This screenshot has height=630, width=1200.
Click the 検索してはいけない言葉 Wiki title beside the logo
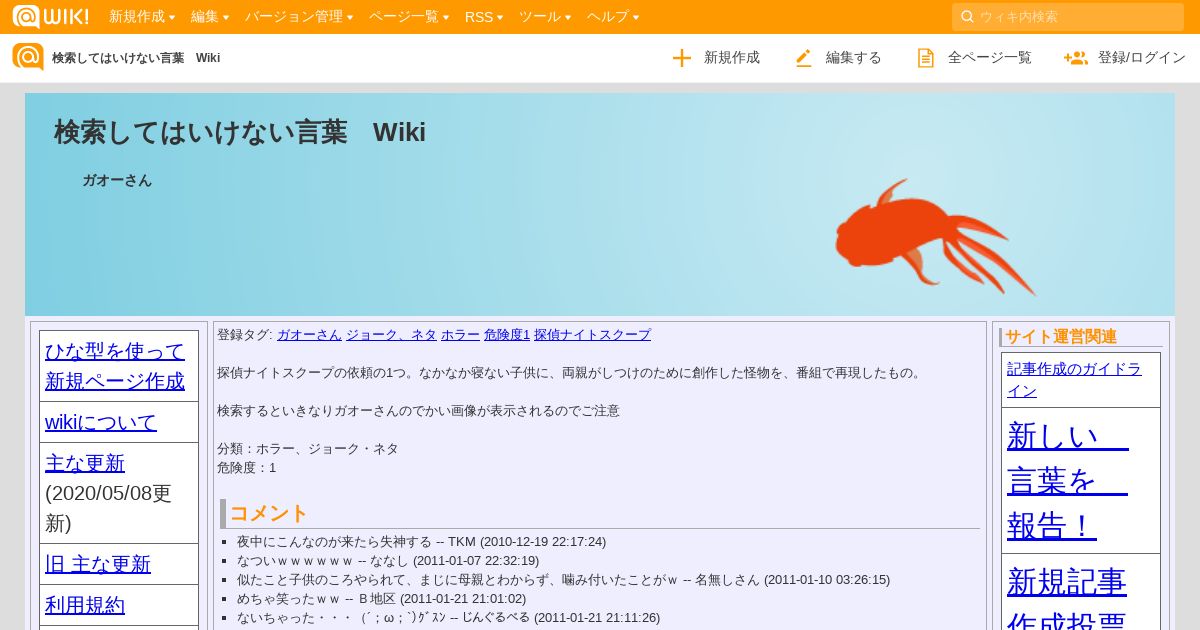point(136,58)
